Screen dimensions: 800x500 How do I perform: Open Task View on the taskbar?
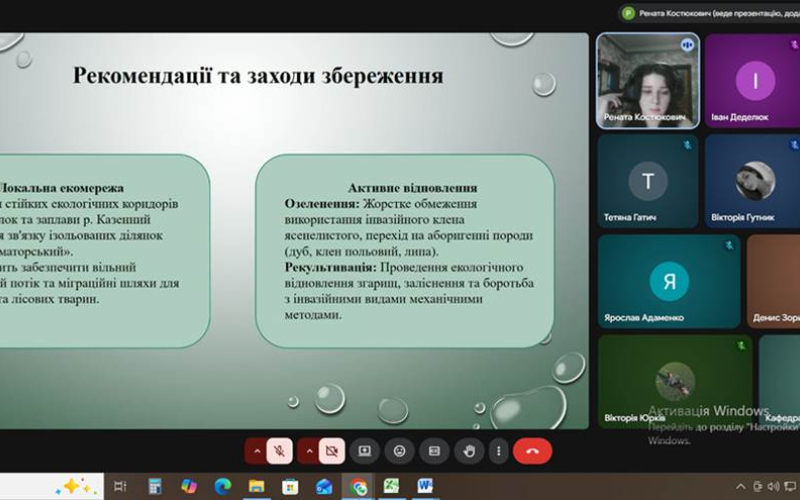pos(119,486)
